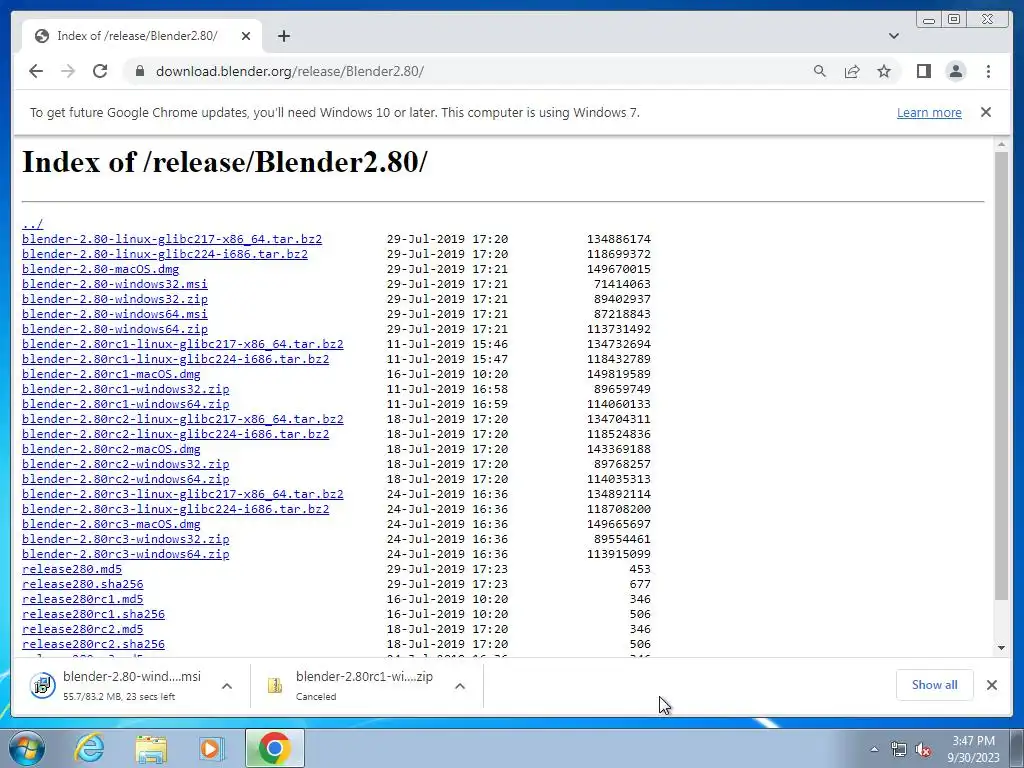The height and width of the screenshot is (768, 1024).
Task: View site security lock information
Action: click(x=139, y=71)
